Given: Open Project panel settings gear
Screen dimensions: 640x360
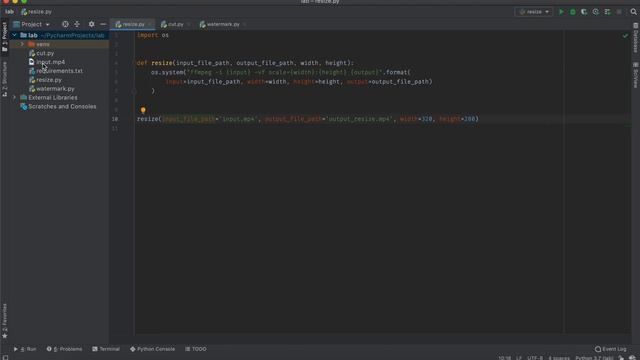Looking at the screenshot, I should [91, 24].
